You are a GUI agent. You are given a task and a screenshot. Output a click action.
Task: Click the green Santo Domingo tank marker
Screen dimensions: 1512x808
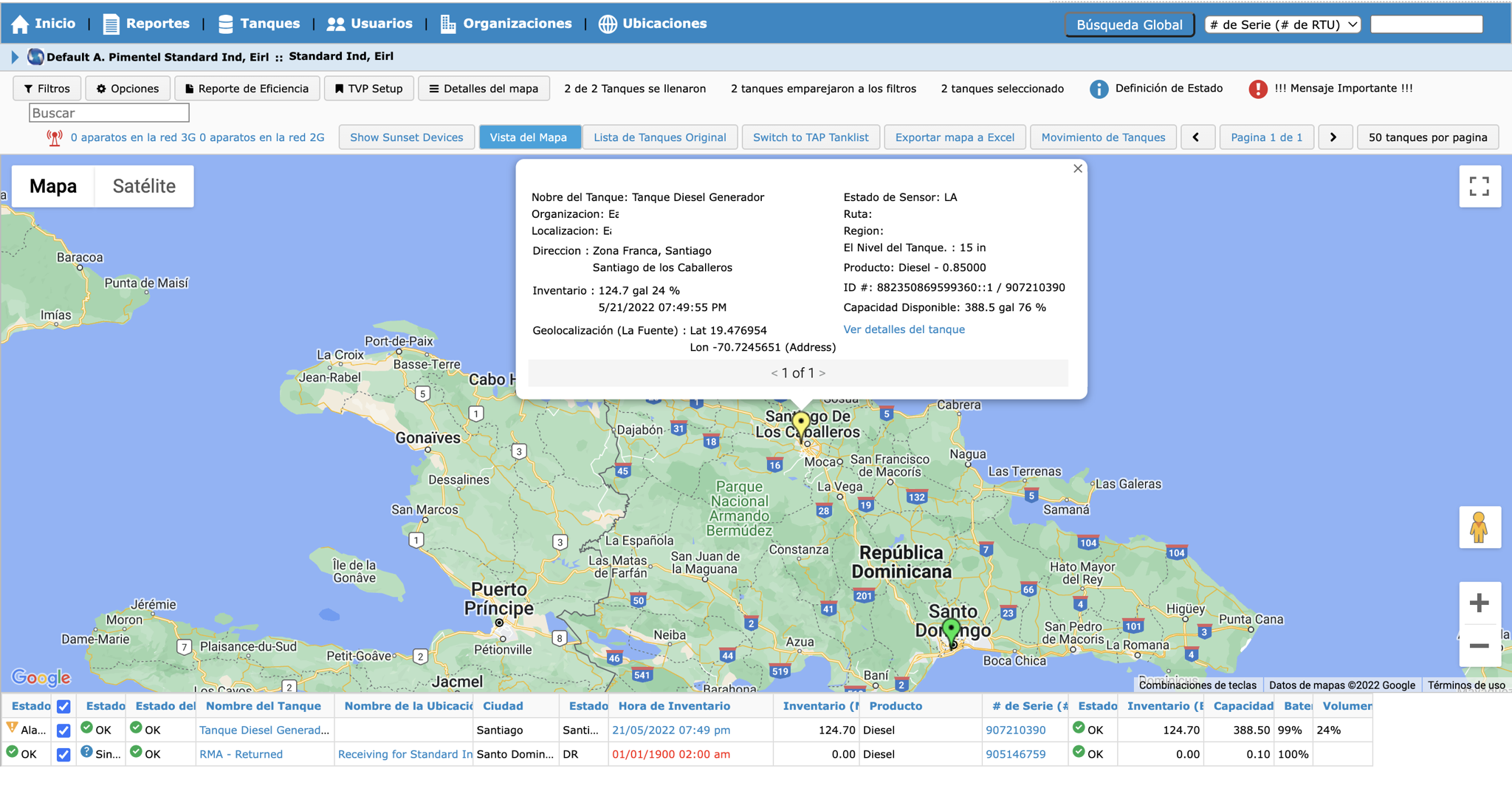[x=952, y=632]
